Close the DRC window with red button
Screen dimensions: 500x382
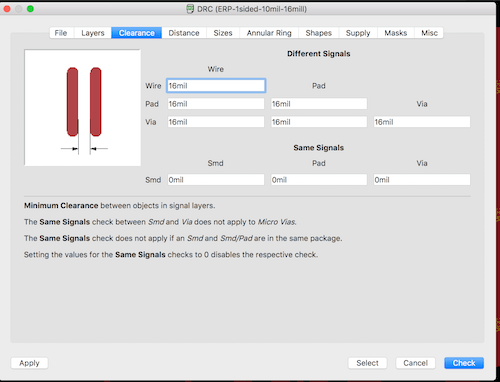pyautogui.click(x=7, y=9)
